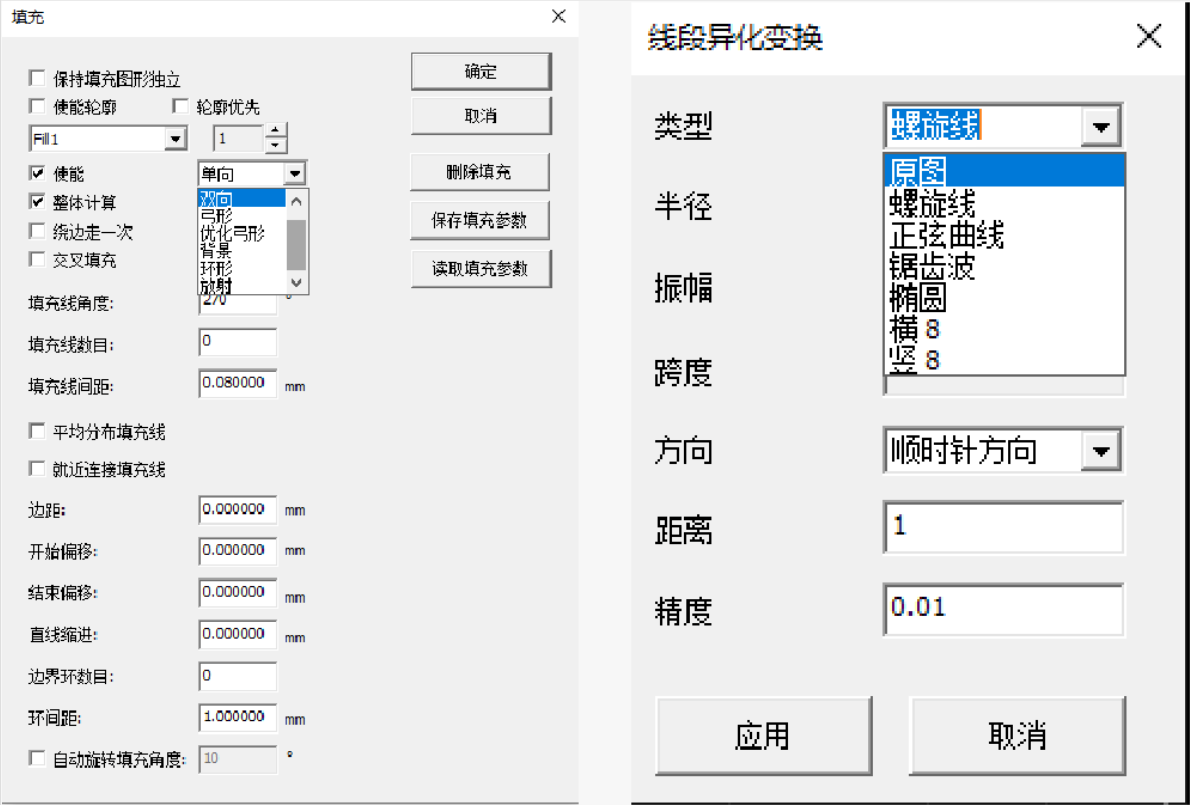This screenshot has width=1190, height=805.
Task: Choose 优化弓形 fill type
Action: click(x=242, y=234)
